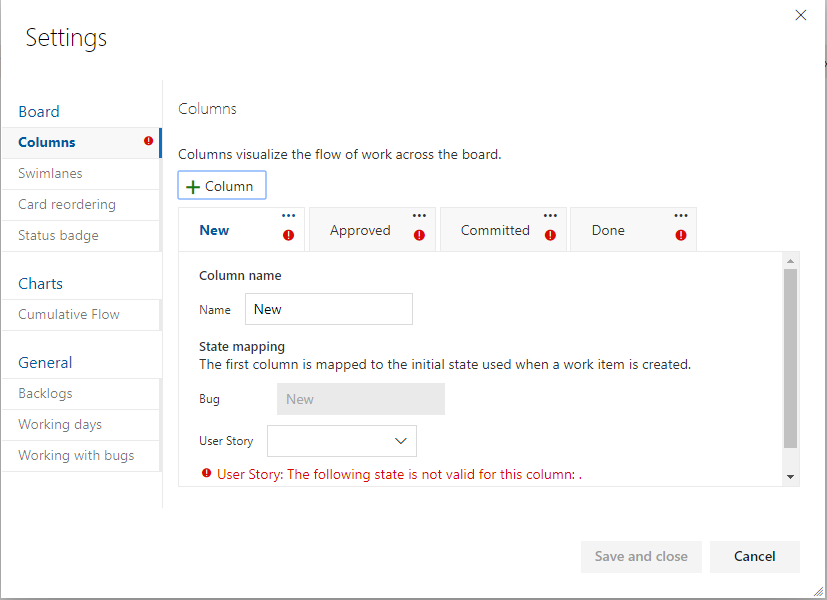Click the error icon on Committed column tab
This screenshot has height=600, width=827.
pyautogui.click(x=550, y=235)
